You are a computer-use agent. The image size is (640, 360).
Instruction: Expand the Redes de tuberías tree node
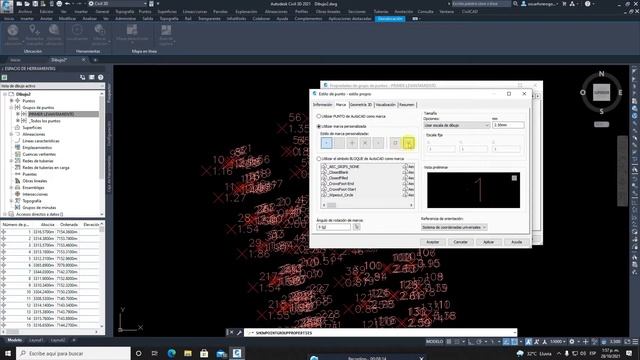(x=11, y=161)
